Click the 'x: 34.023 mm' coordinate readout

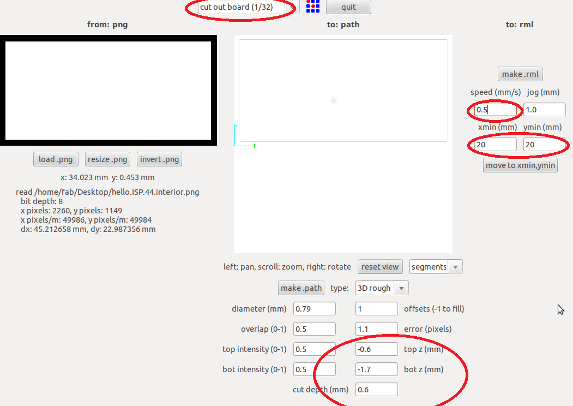coord(107,177)
